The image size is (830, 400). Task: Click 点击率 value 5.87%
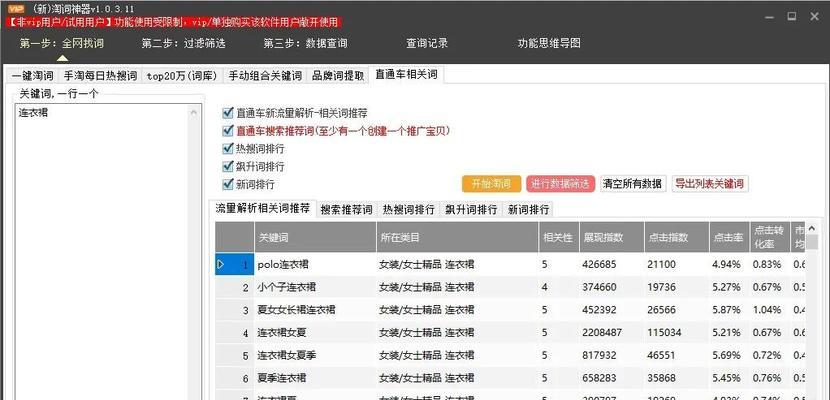[727, 310]
